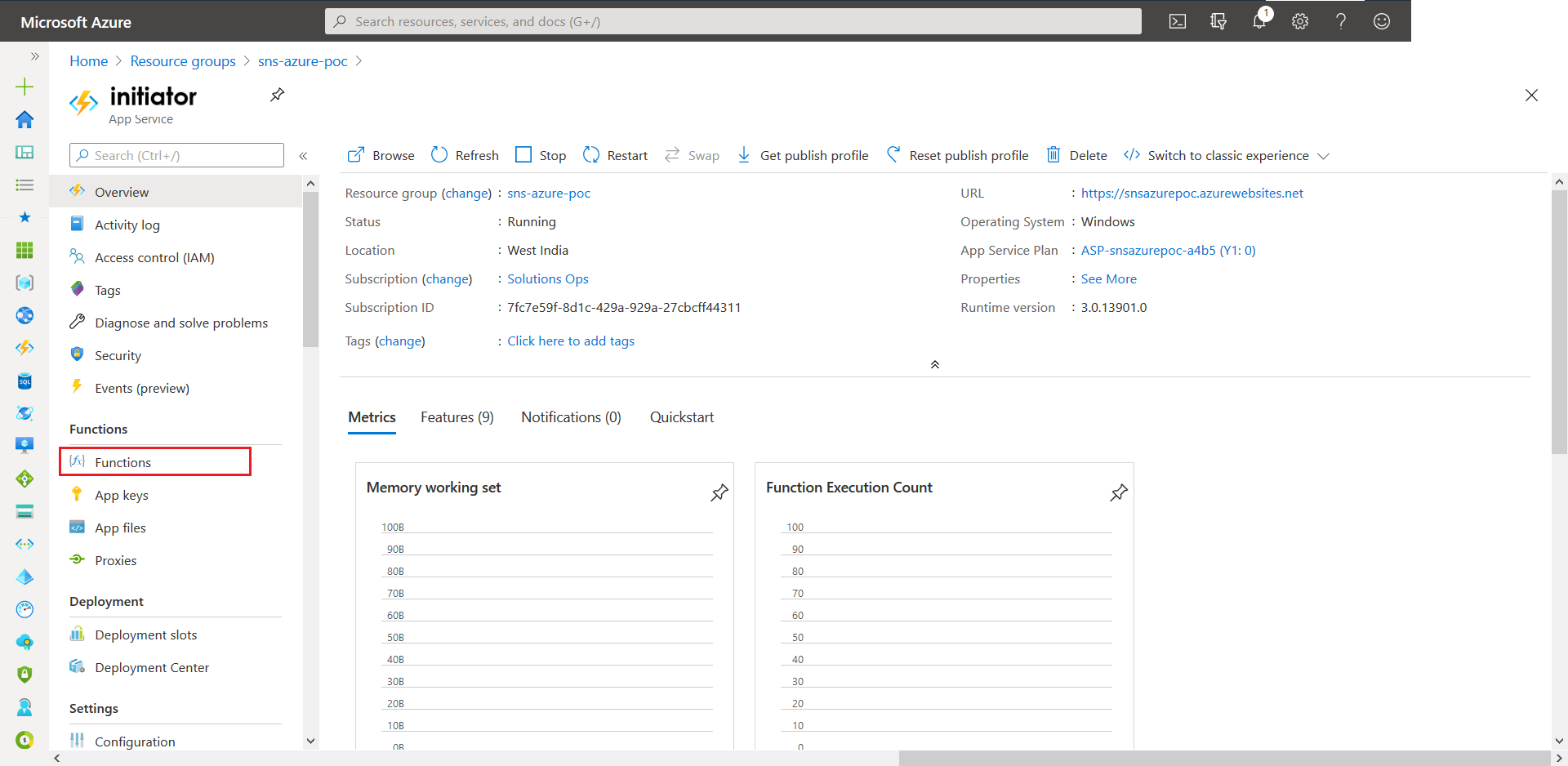This screenshot has width=1568, height=766.
Task: Click Home breadcrumb link
Action: click(88, 61)
